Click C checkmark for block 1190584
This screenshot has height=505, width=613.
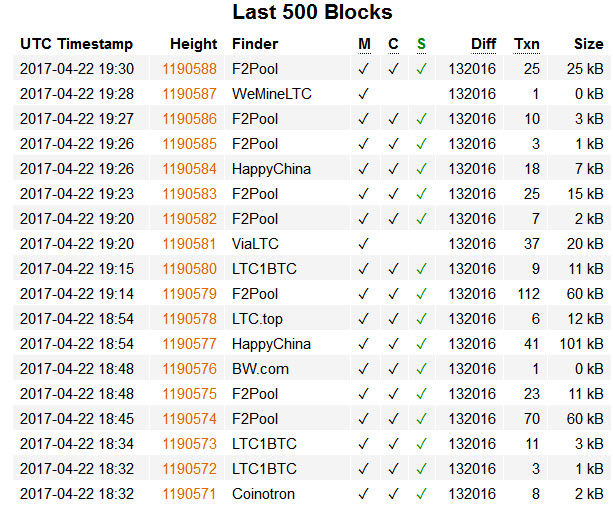(x=393, y=169)
